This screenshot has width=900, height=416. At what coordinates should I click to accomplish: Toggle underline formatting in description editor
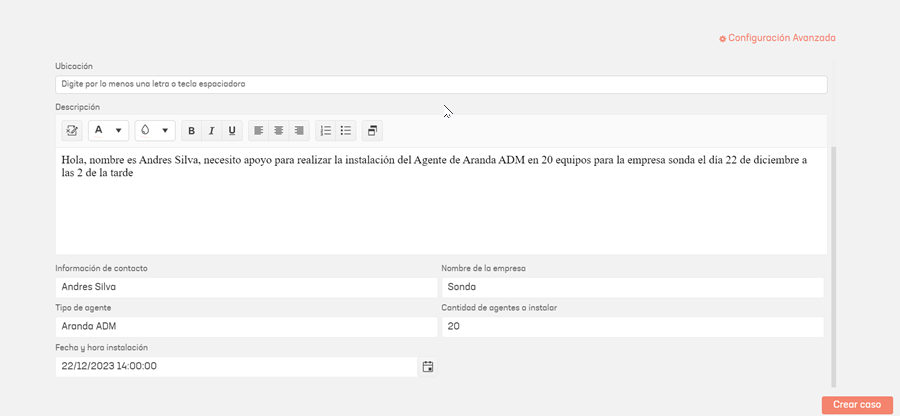(x=232, y=131)
